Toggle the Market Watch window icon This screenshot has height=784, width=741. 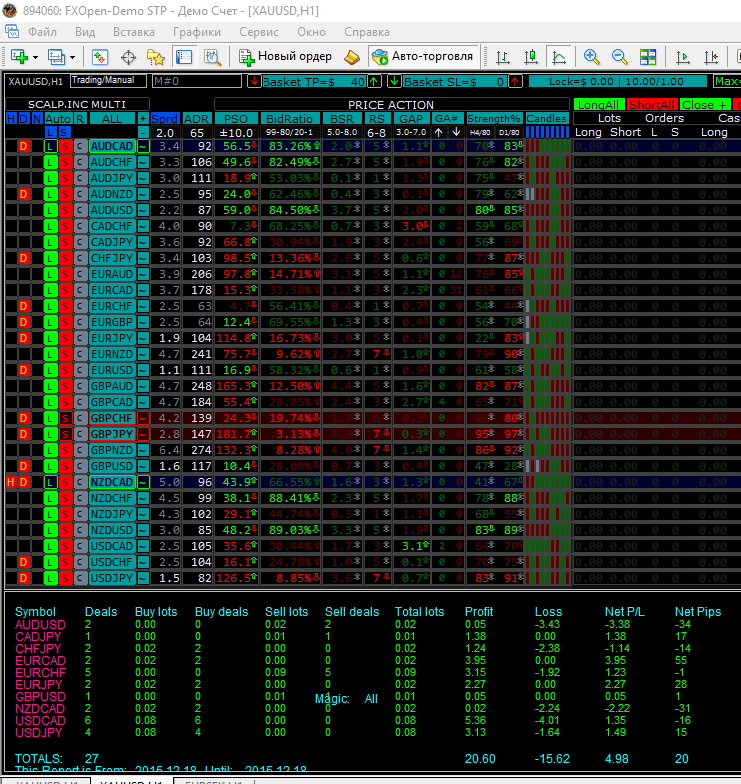100,56
